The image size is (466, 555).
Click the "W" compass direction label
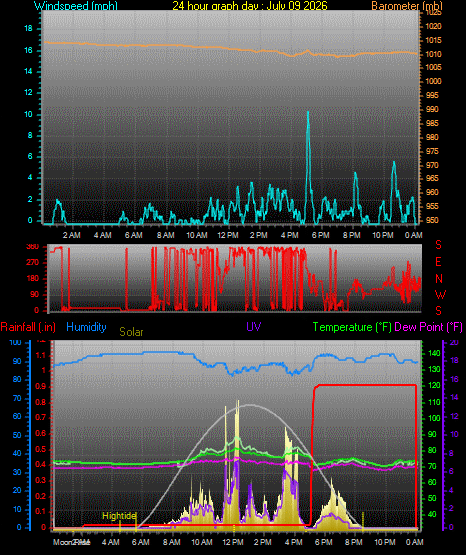440,294
